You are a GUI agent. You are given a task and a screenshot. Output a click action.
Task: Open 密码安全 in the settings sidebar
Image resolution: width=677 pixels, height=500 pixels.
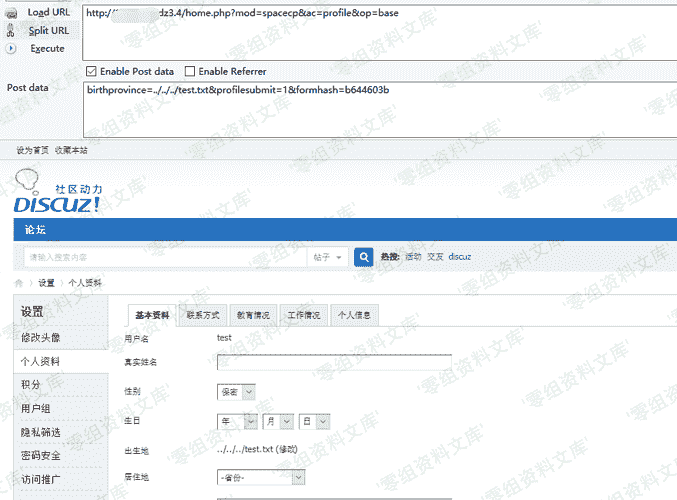click(41, 456)
